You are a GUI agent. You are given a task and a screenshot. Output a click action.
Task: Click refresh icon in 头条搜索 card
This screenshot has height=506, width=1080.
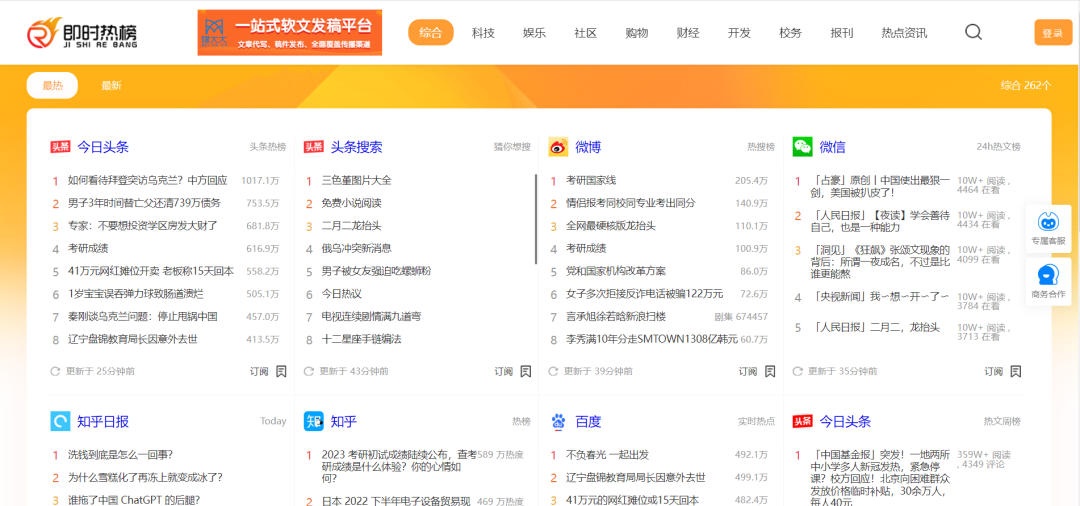[x=309, y=371]
